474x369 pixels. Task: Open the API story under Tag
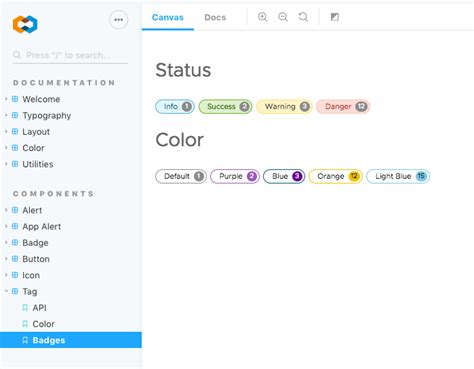pos(39,307)
